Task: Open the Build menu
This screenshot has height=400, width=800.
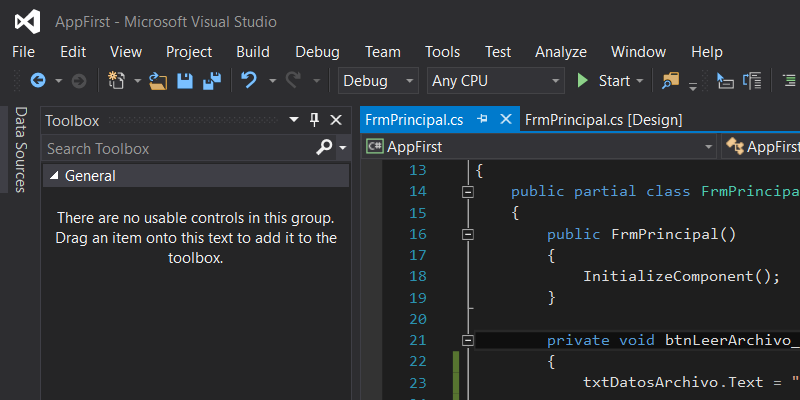Action: (x=253, y=52)
